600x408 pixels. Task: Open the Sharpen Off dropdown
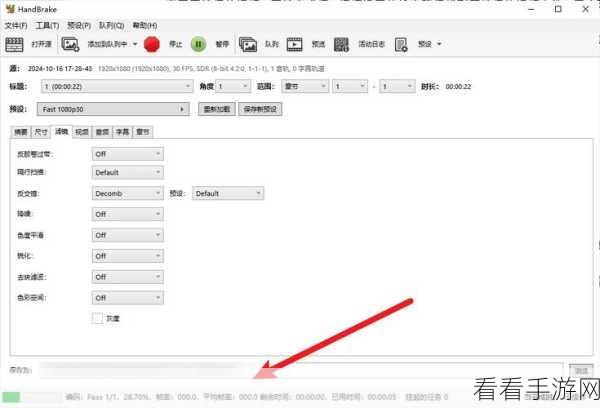pyautogui.click(x=128, y=256)
